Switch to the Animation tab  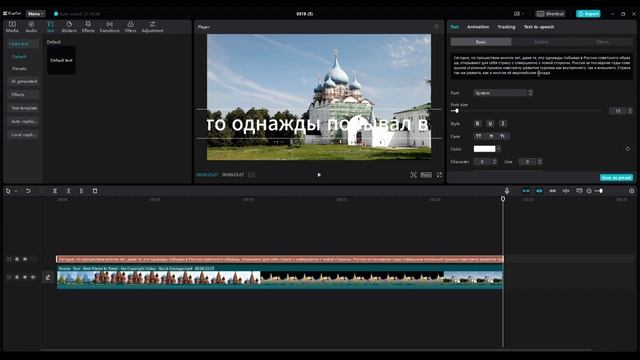478,27
